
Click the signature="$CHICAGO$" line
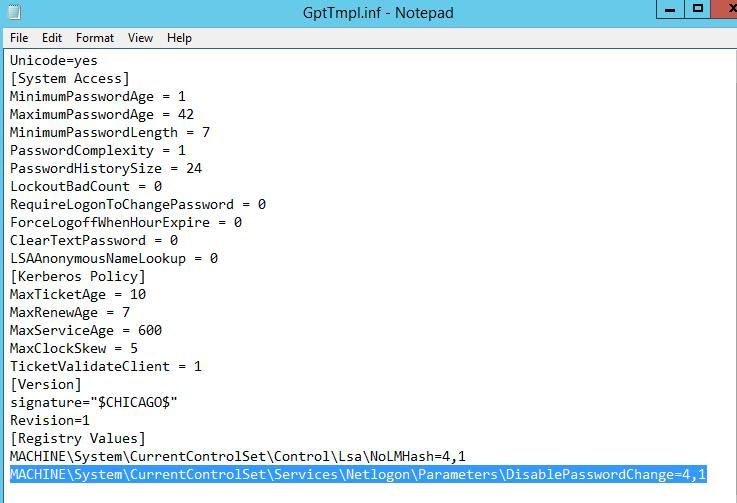pos(94,402)
